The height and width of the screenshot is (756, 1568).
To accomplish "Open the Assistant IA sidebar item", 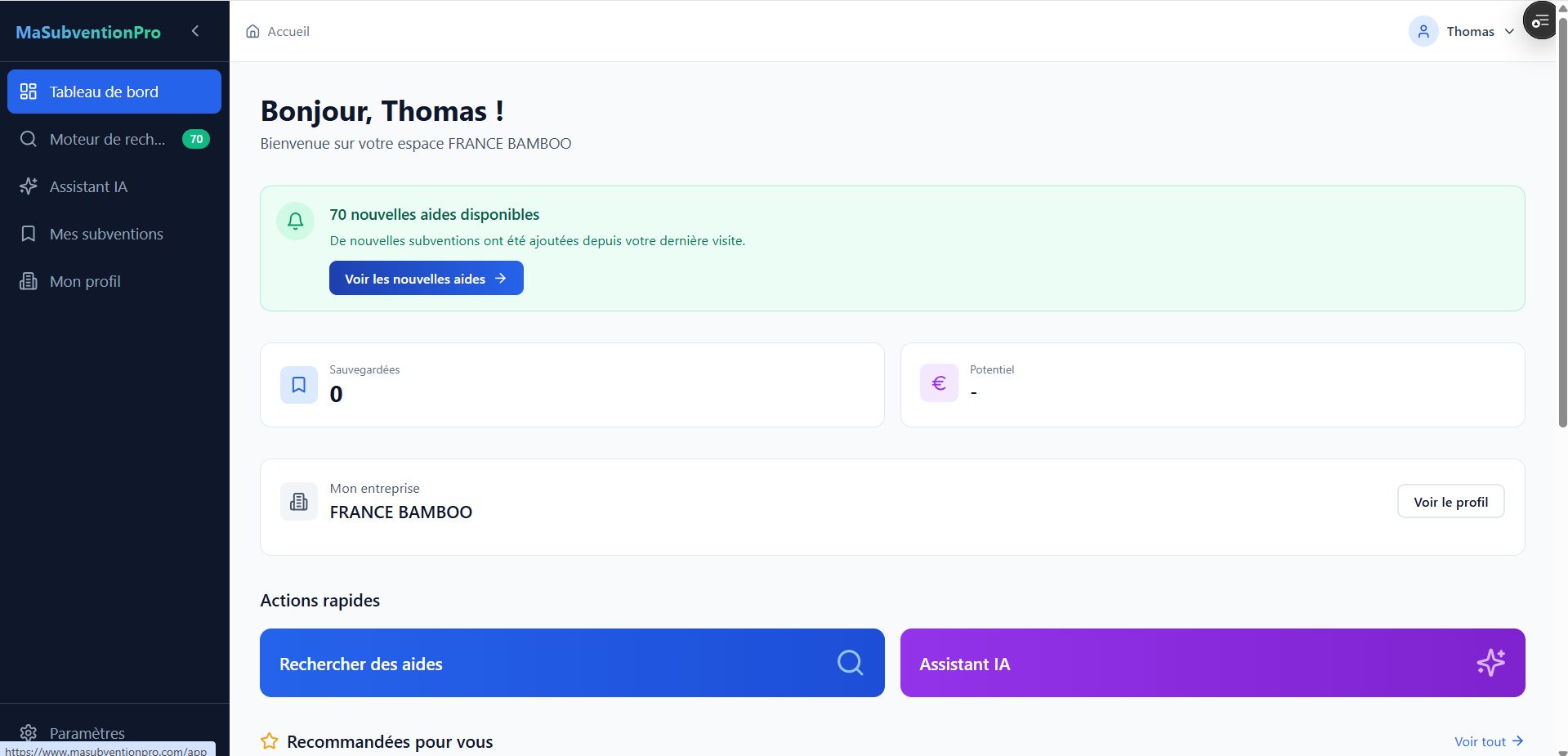I will [x=114, y=186].
